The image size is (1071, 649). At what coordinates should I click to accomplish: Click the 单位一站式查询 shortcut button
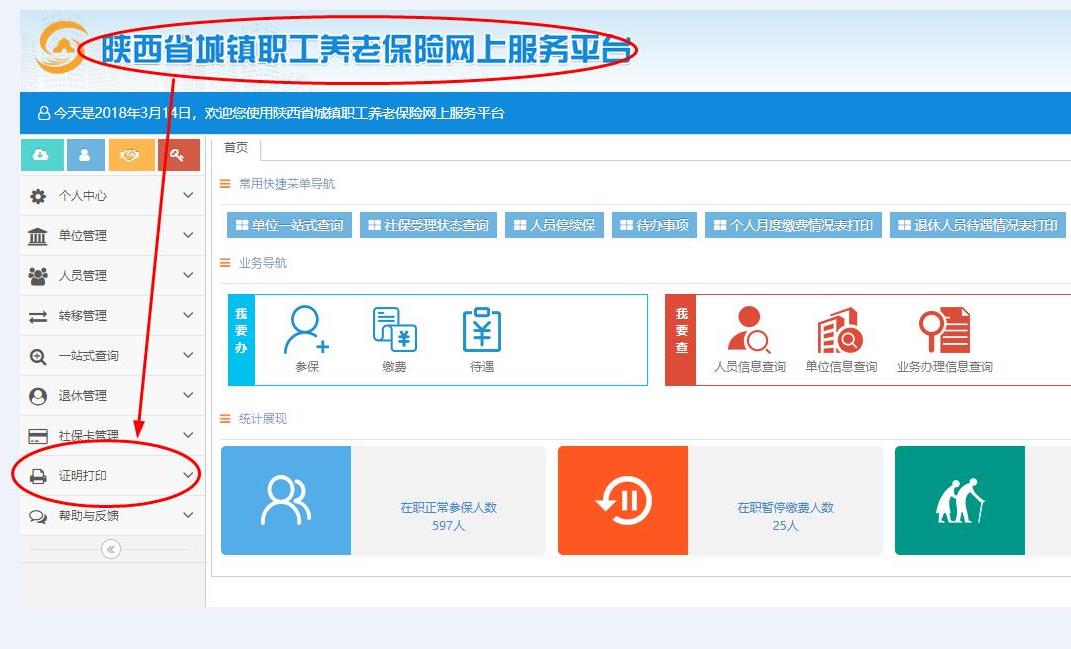tap(290, 225)
